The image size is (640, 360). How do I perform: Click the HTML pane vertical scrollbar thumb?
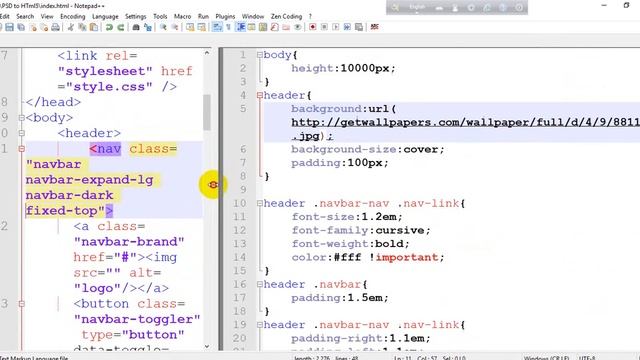(x=207, y=113)
